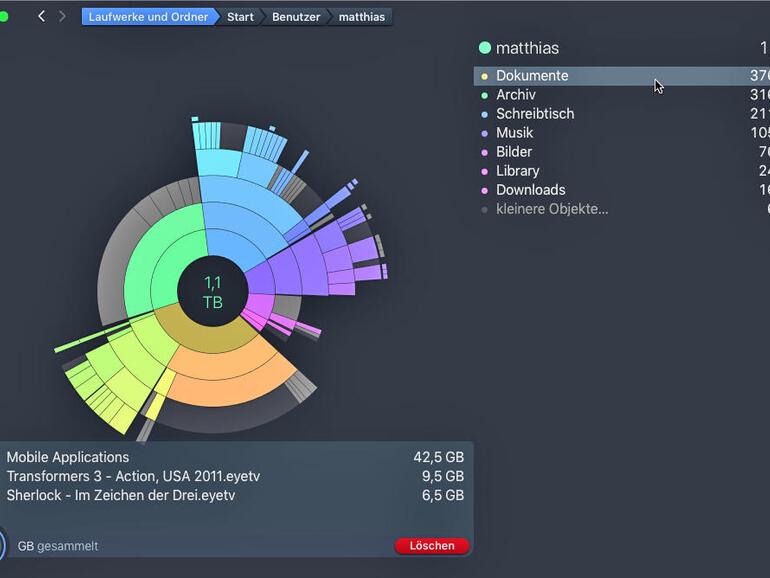
Task: Click the Löschen button
Action: [432, 546]
